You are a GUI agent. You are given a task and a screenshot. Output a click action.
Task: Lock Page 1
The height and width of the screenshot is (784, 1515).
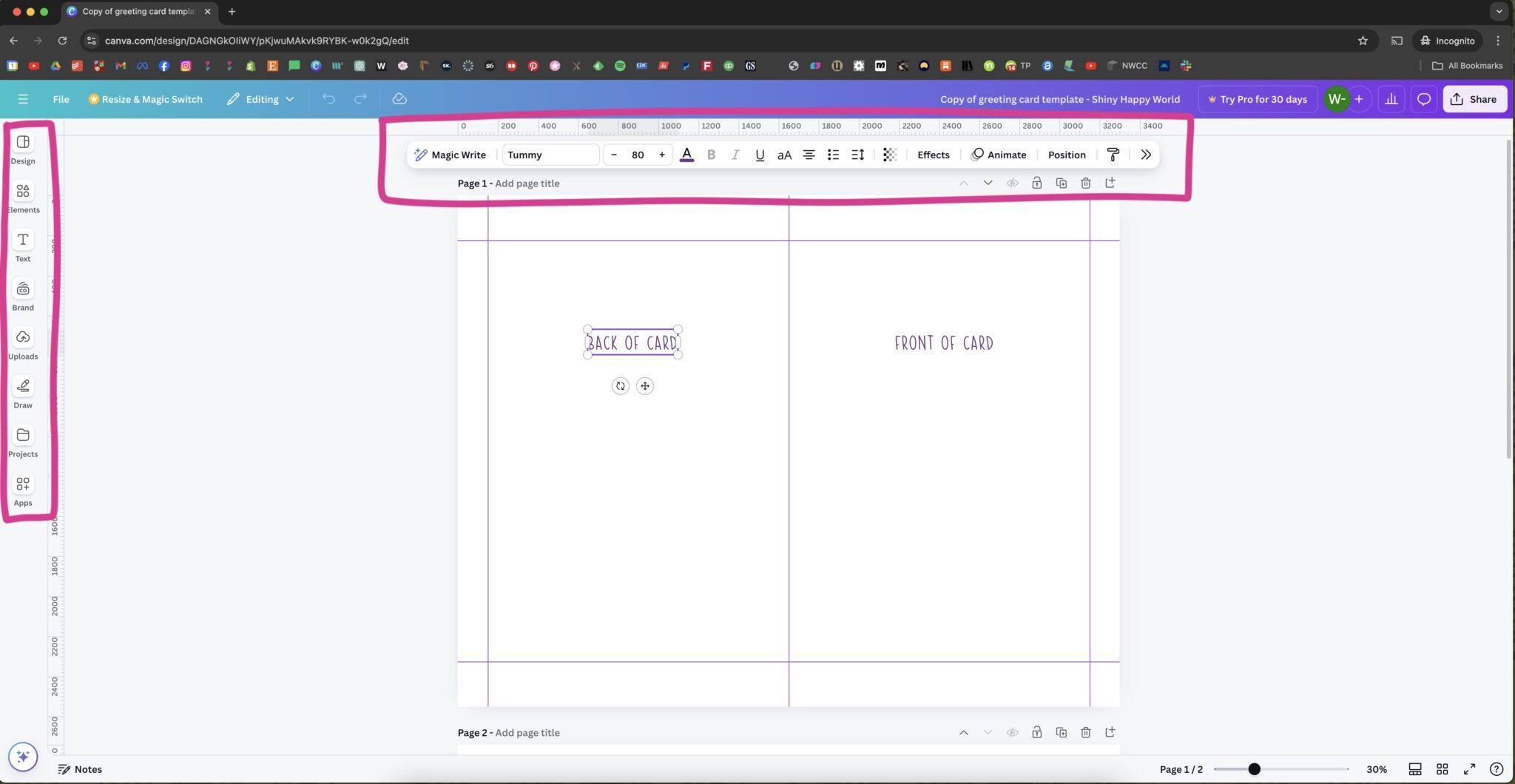pyautogui.click(x=1036, y=183)
